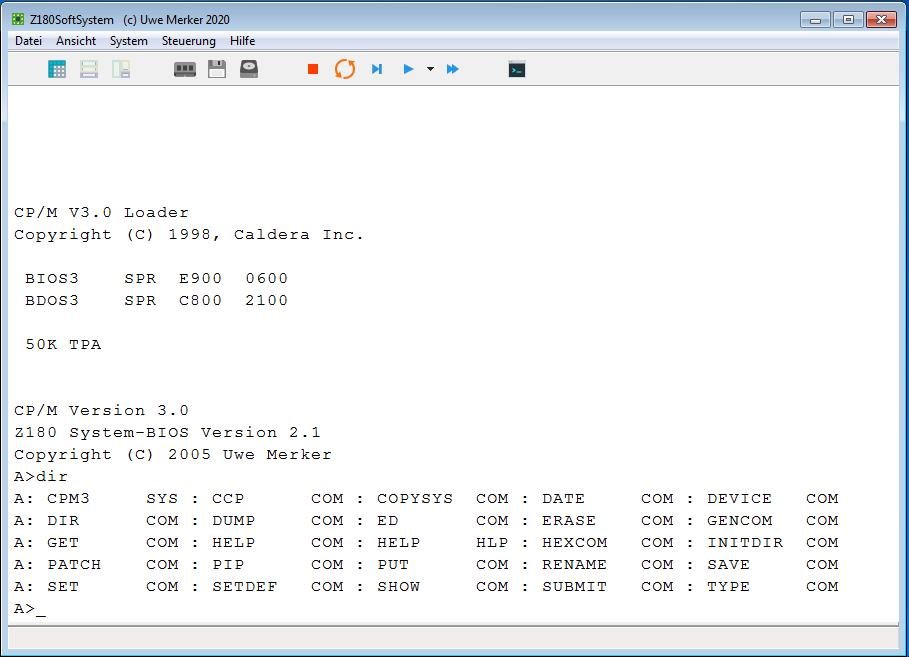Click the "DATE" file name

[563, 499]
